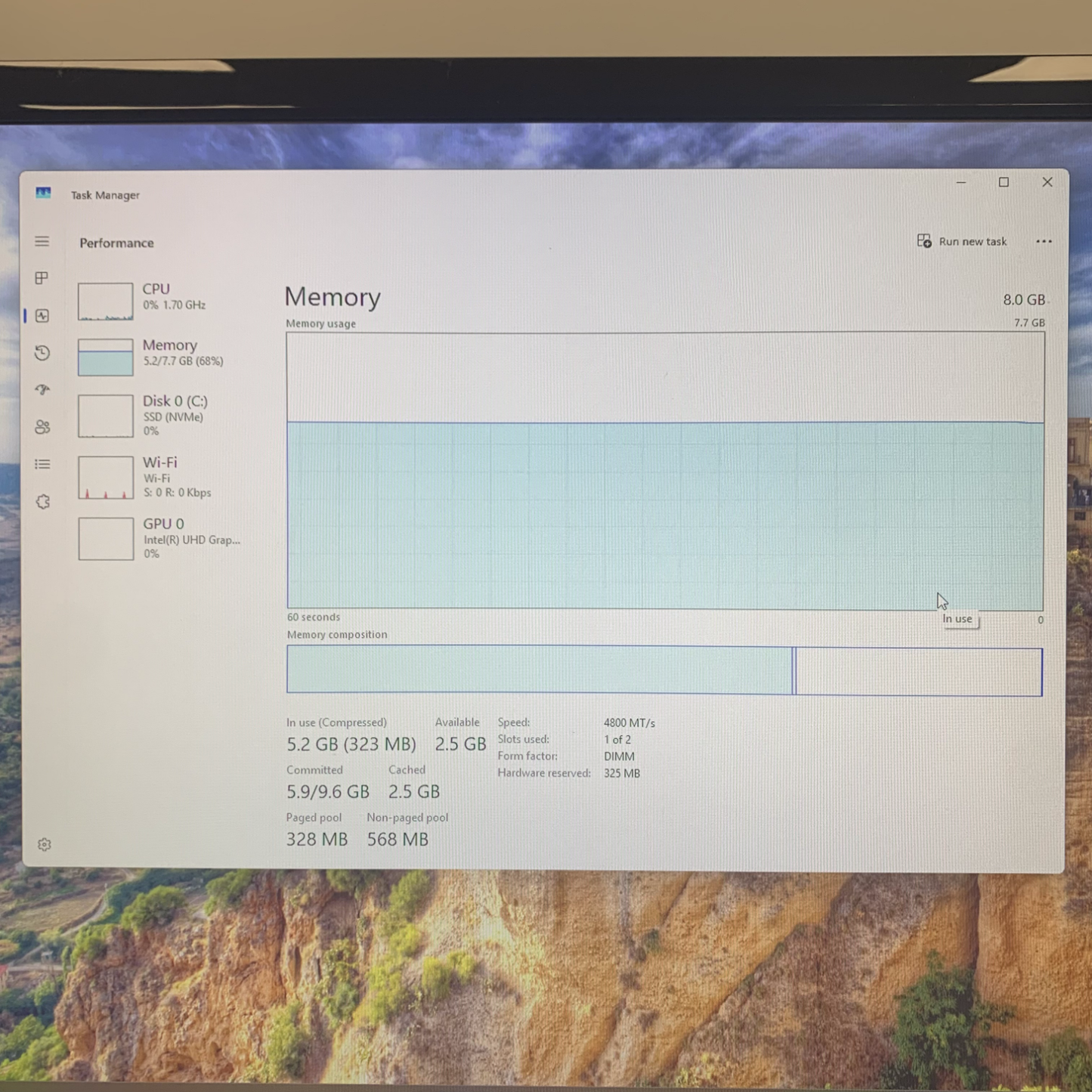Open the Users page icon

point(42,427)
